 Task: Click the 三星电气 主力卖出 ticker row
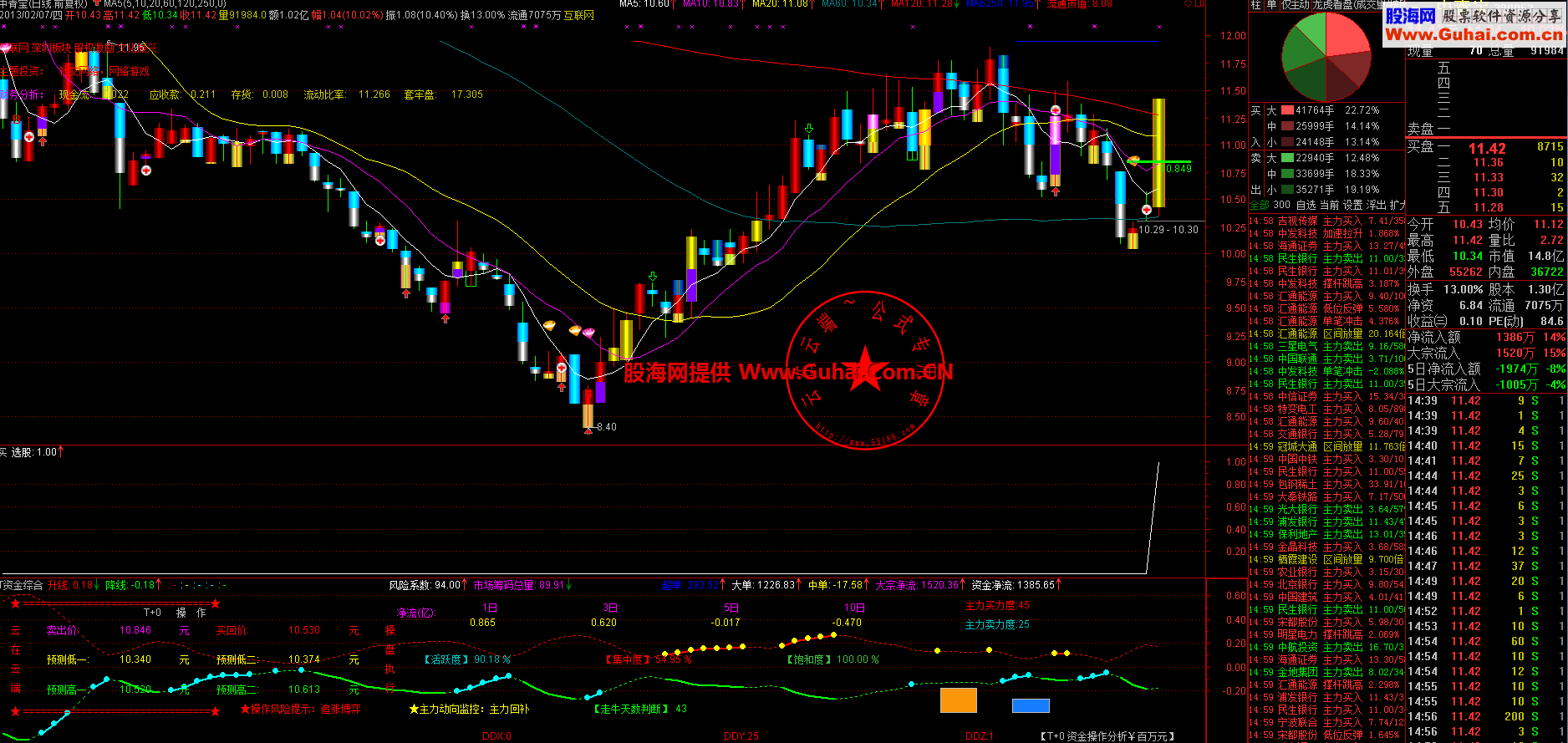click(x=1327, y=346)
